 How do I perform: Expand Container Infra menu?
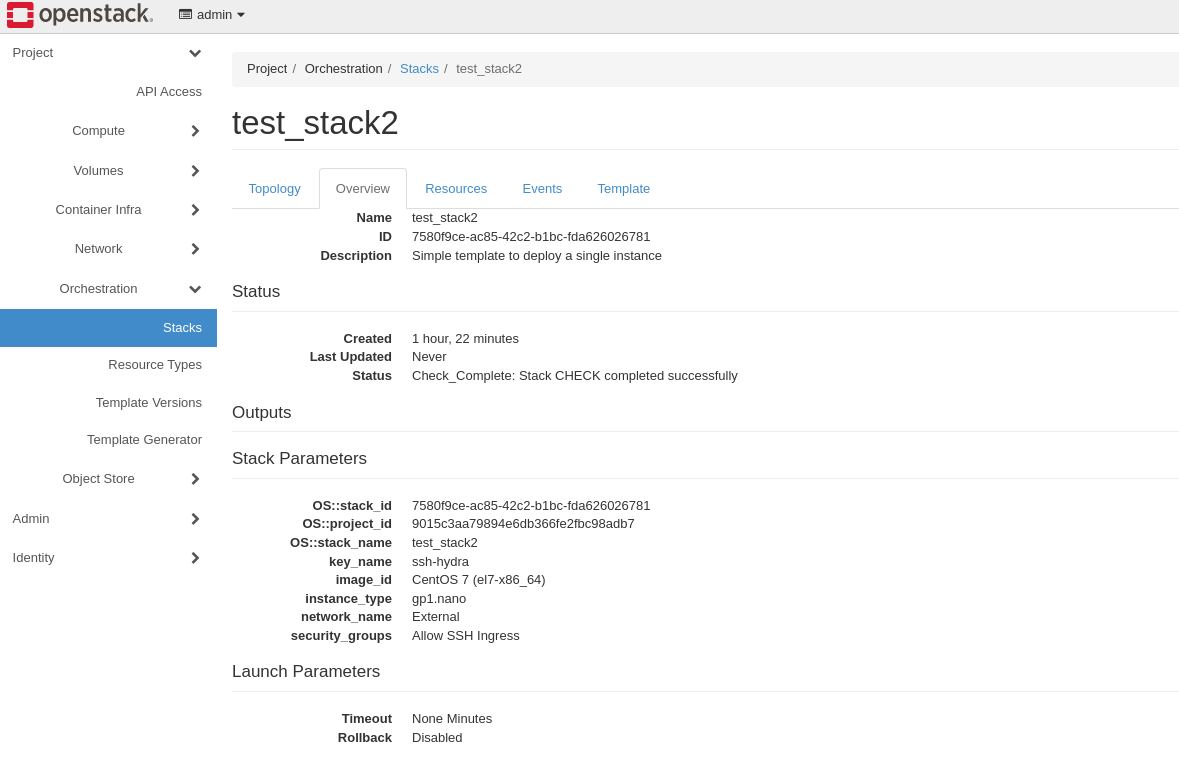[x=195, y=210]
